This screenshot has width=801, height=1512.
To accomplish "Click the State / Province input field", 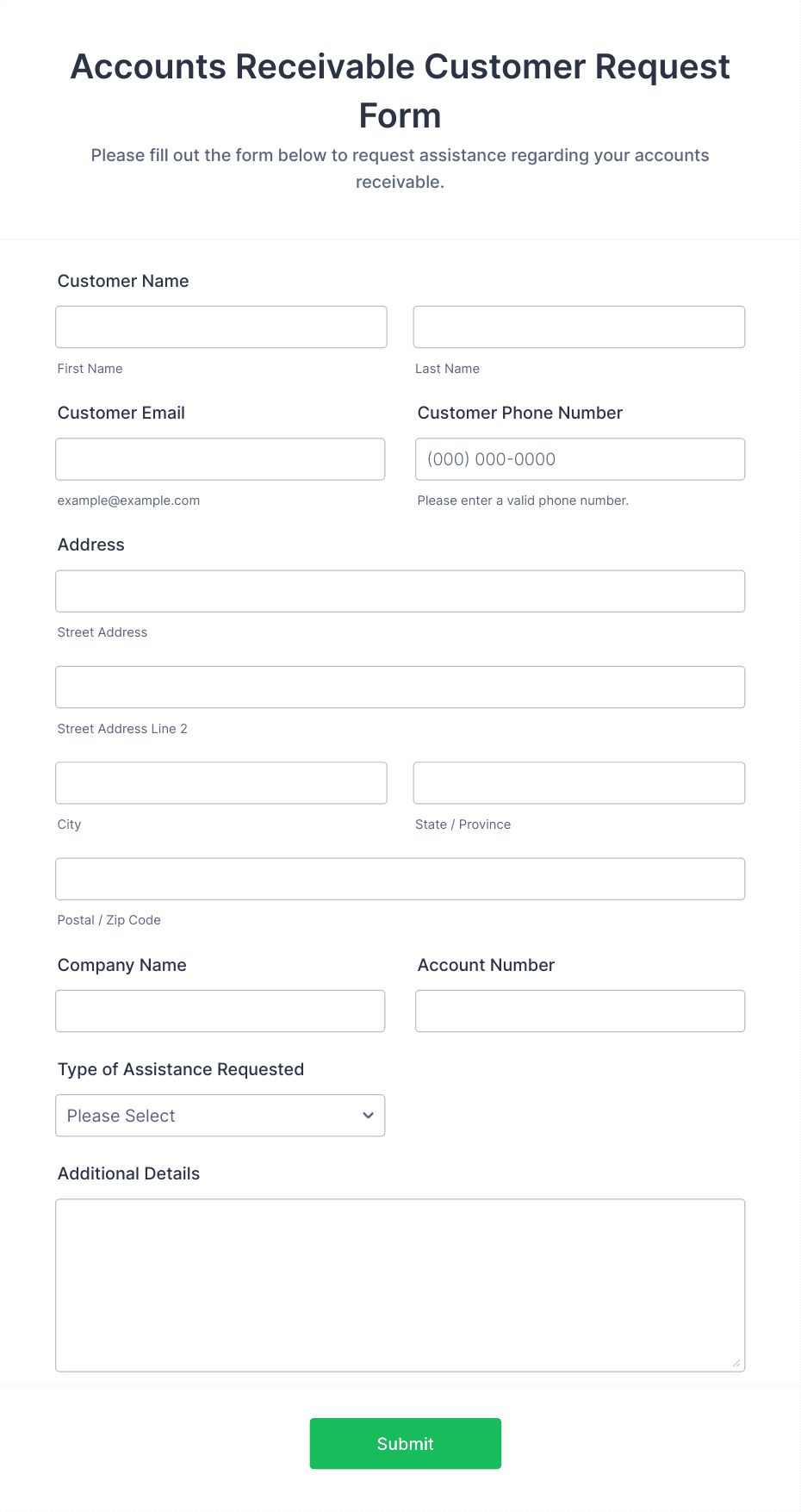I will pos(578,782).
